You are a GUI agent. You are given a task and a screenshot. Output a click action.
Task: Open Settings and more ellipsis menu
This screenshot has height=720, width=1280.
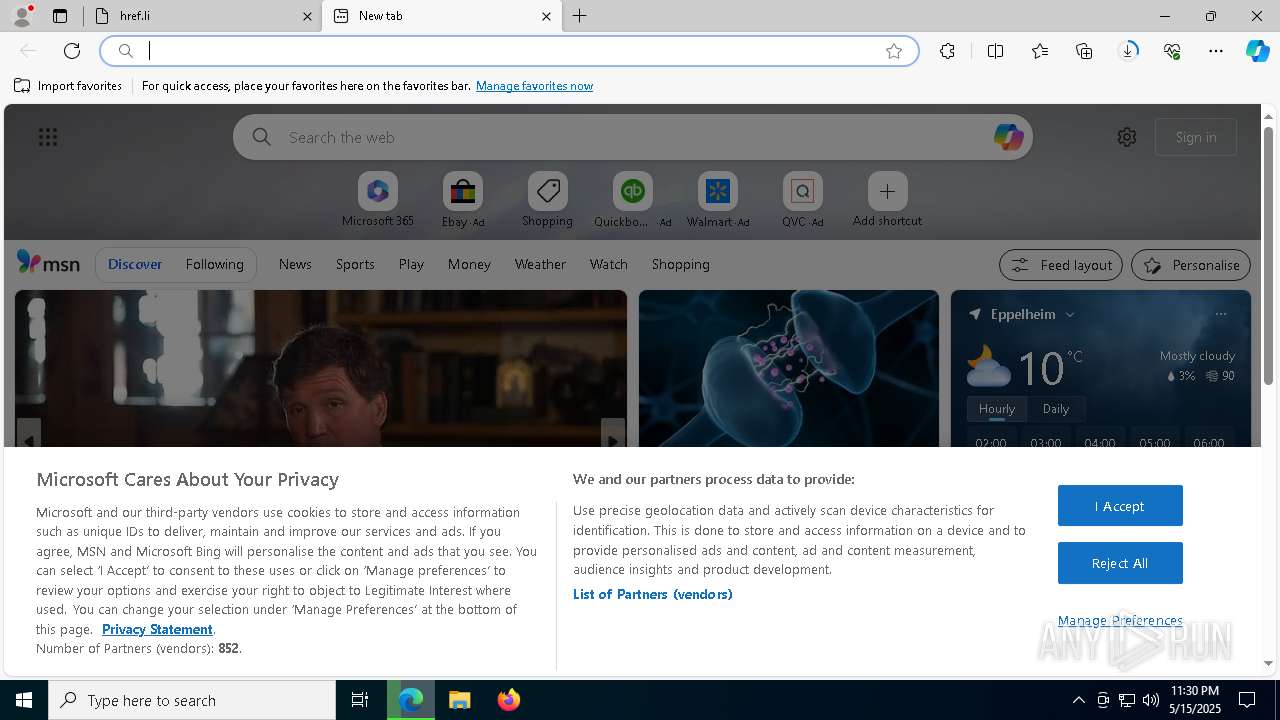(x=1216, y=51)
